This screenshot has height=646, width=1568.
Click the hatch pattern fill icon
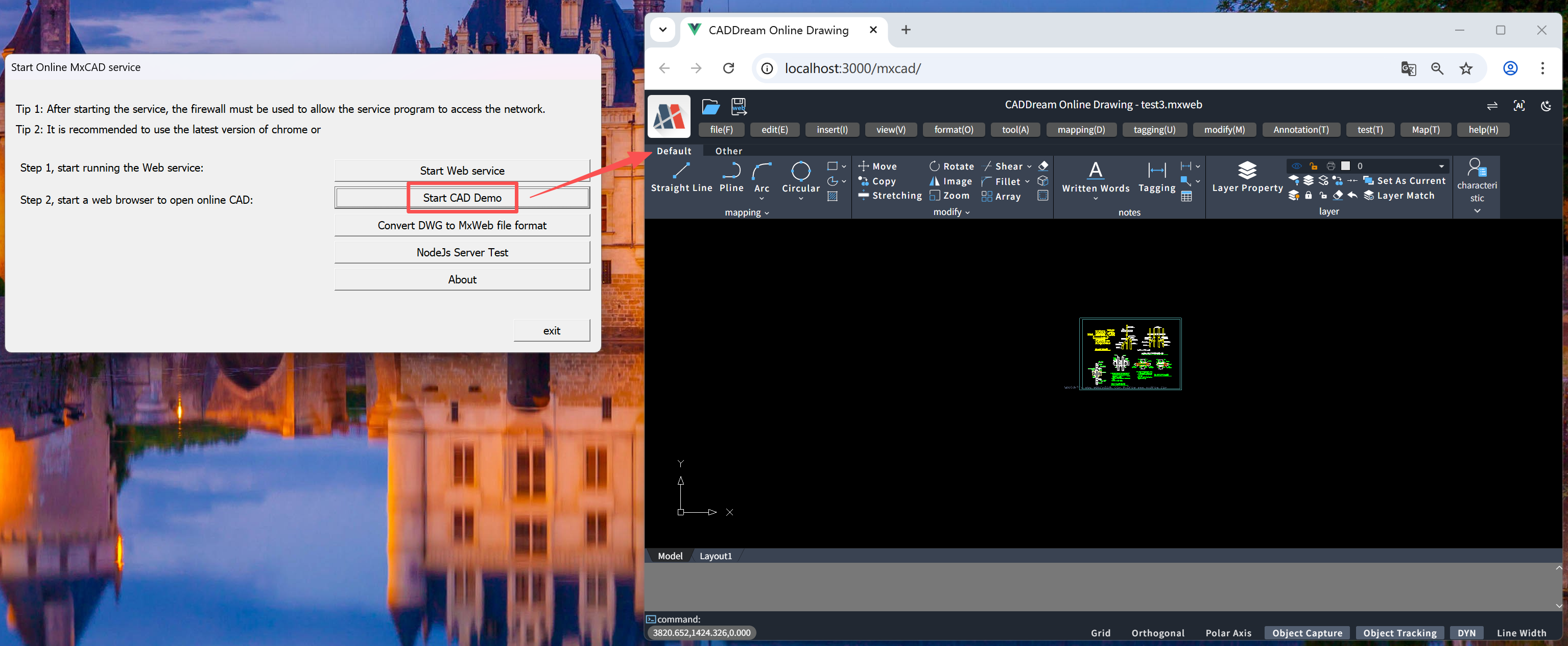[832, 197]
